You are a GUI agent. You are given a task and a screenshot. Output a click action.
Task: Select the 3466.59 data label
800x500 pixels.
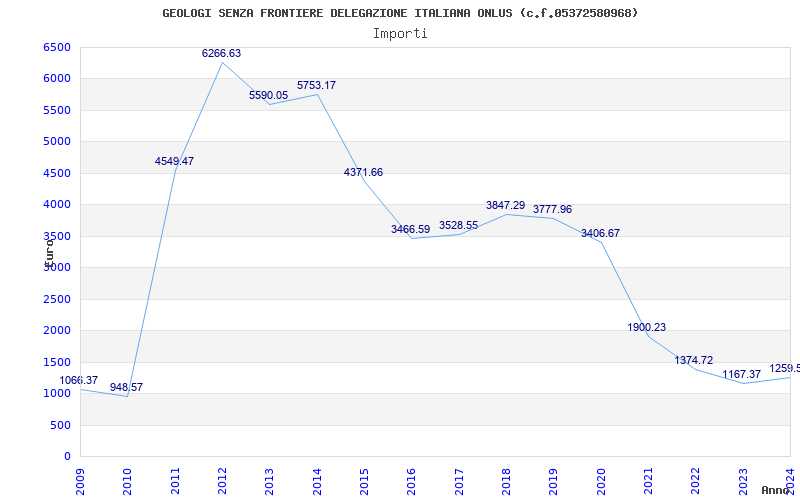point(411,230)
